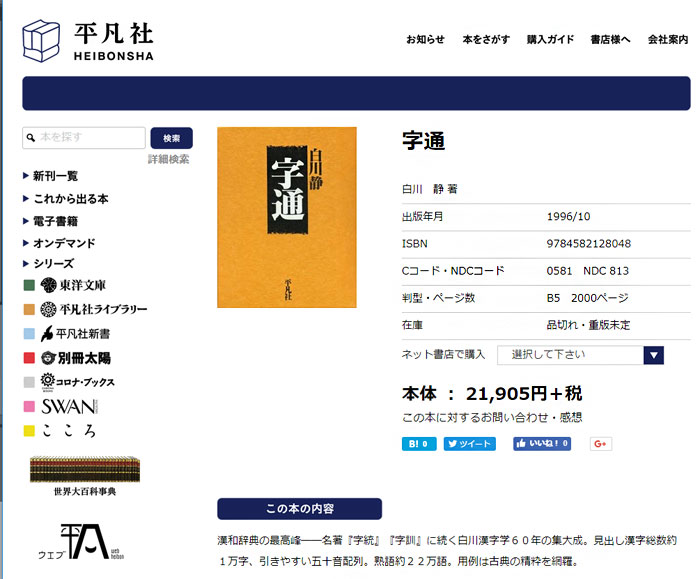The width and height of the screenshot is (700, 579).
Task: Expand the シリーズ sidebar item
Action: tap(48, 263)
